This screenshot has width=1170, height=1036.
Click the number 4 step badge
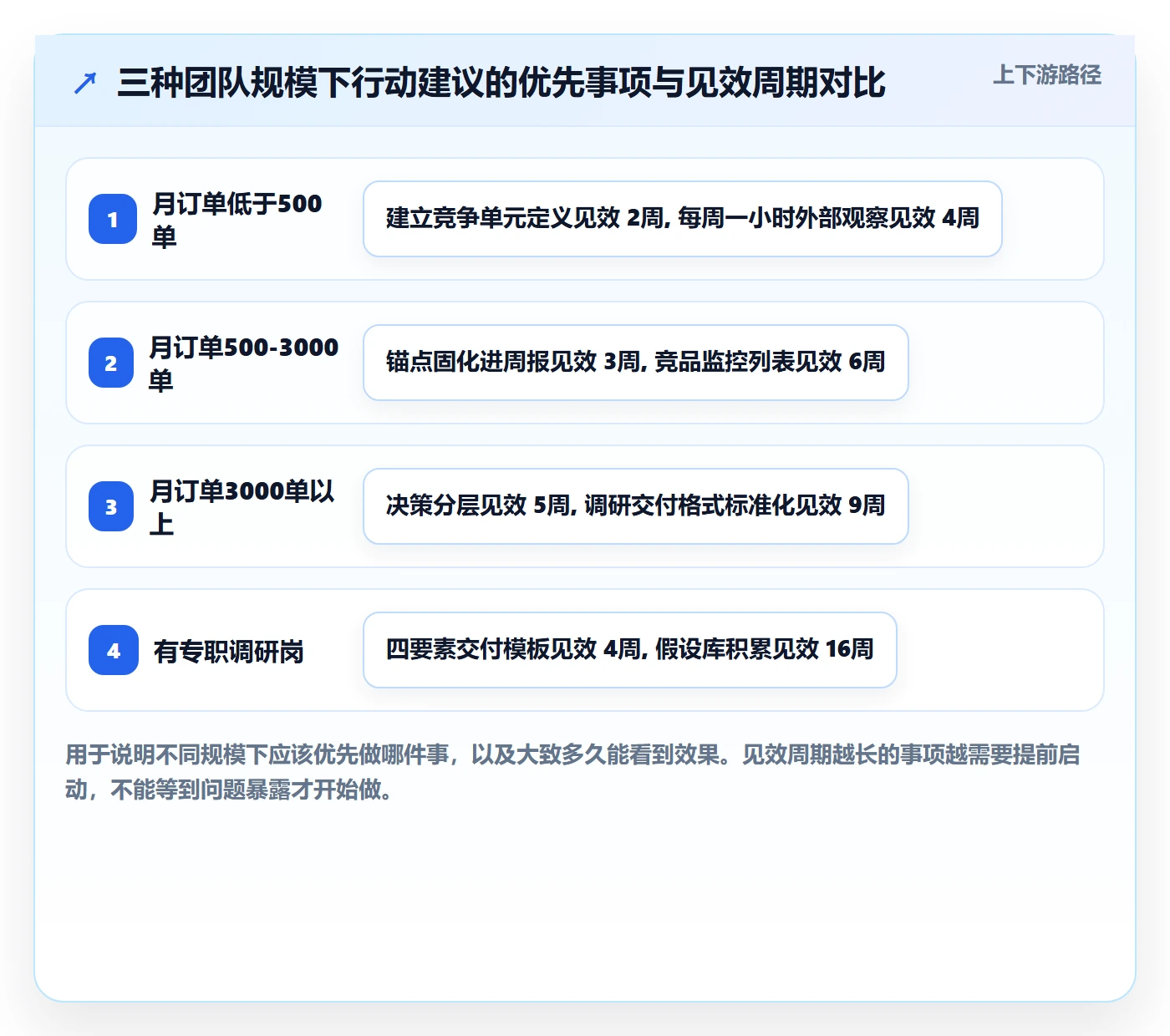coord(114,650)
